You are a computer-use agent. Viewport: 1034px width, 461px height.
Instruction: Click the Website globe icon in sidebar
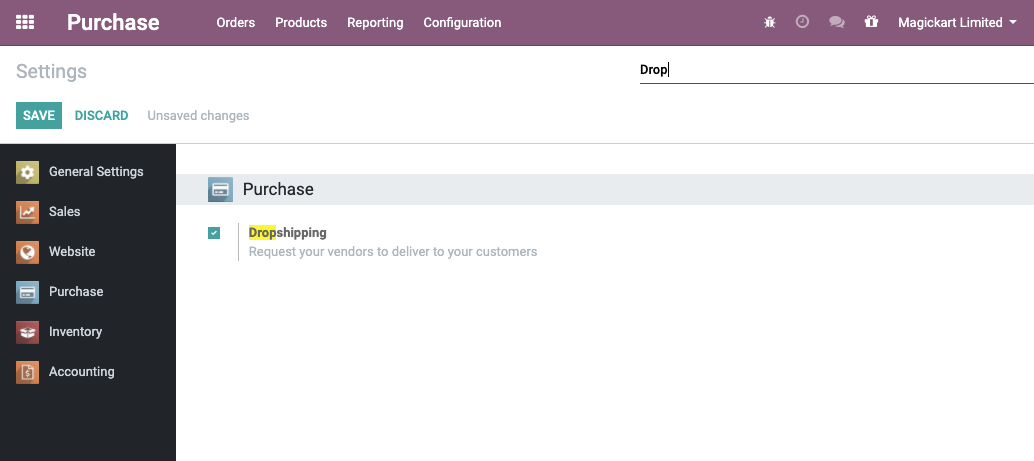(x=27, y=252)
